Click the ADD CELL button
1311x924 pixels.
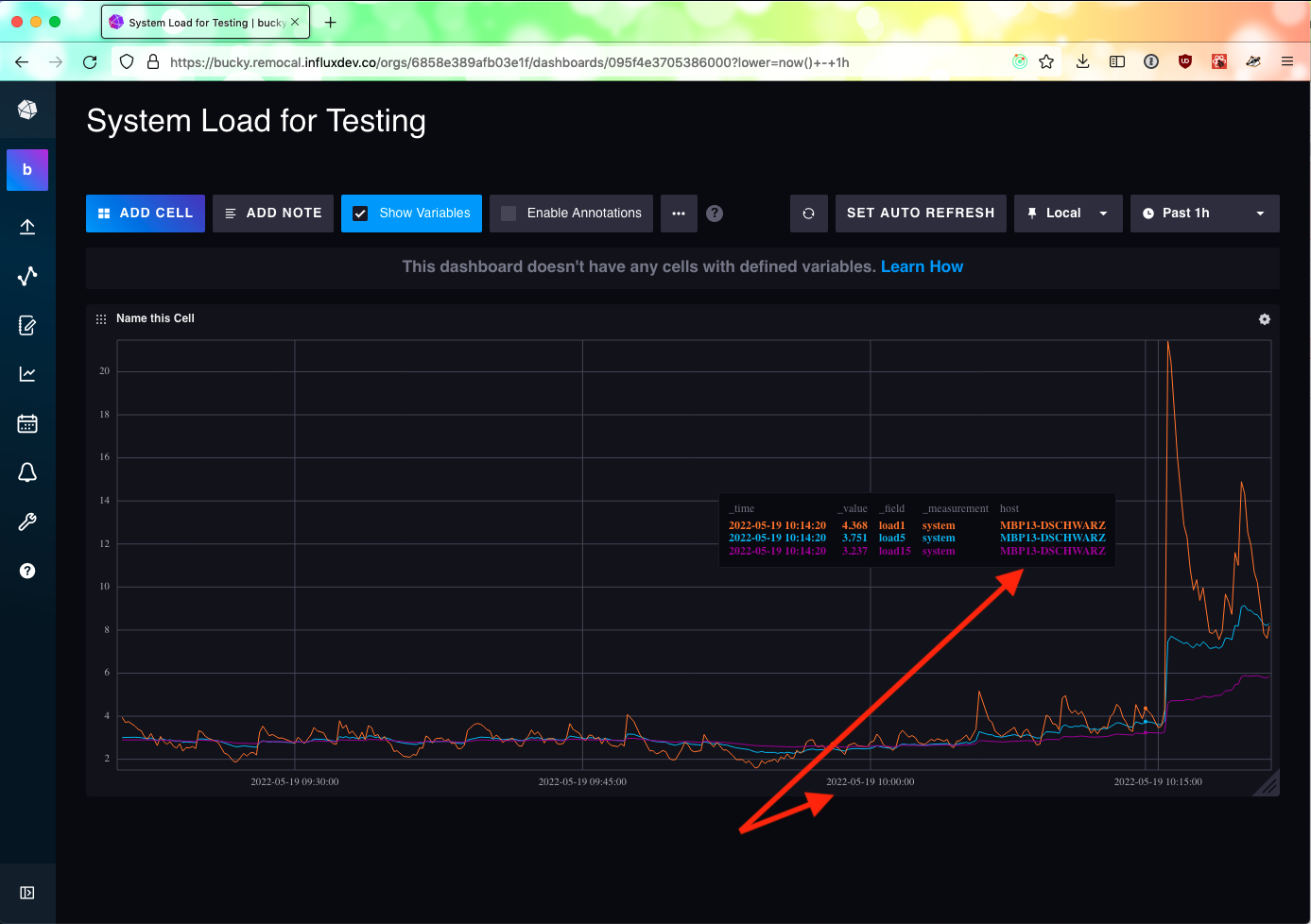(146, 214)
